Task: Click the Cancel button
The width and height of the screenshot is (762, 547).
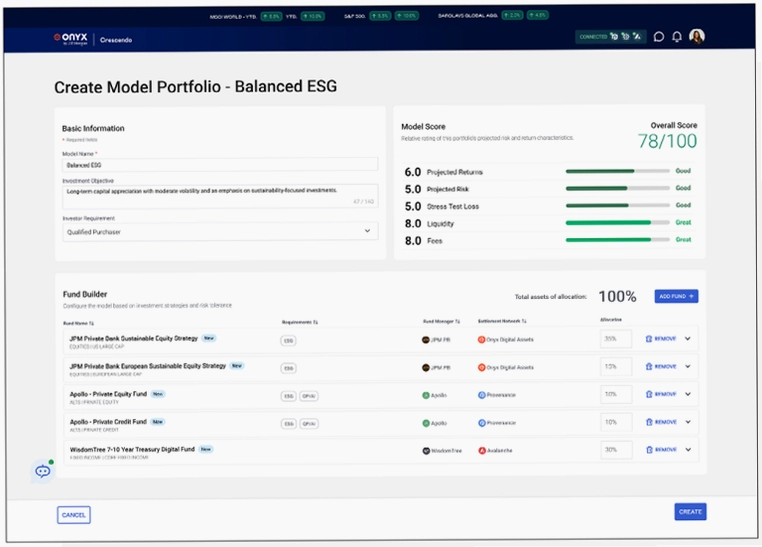Action: 74,515
